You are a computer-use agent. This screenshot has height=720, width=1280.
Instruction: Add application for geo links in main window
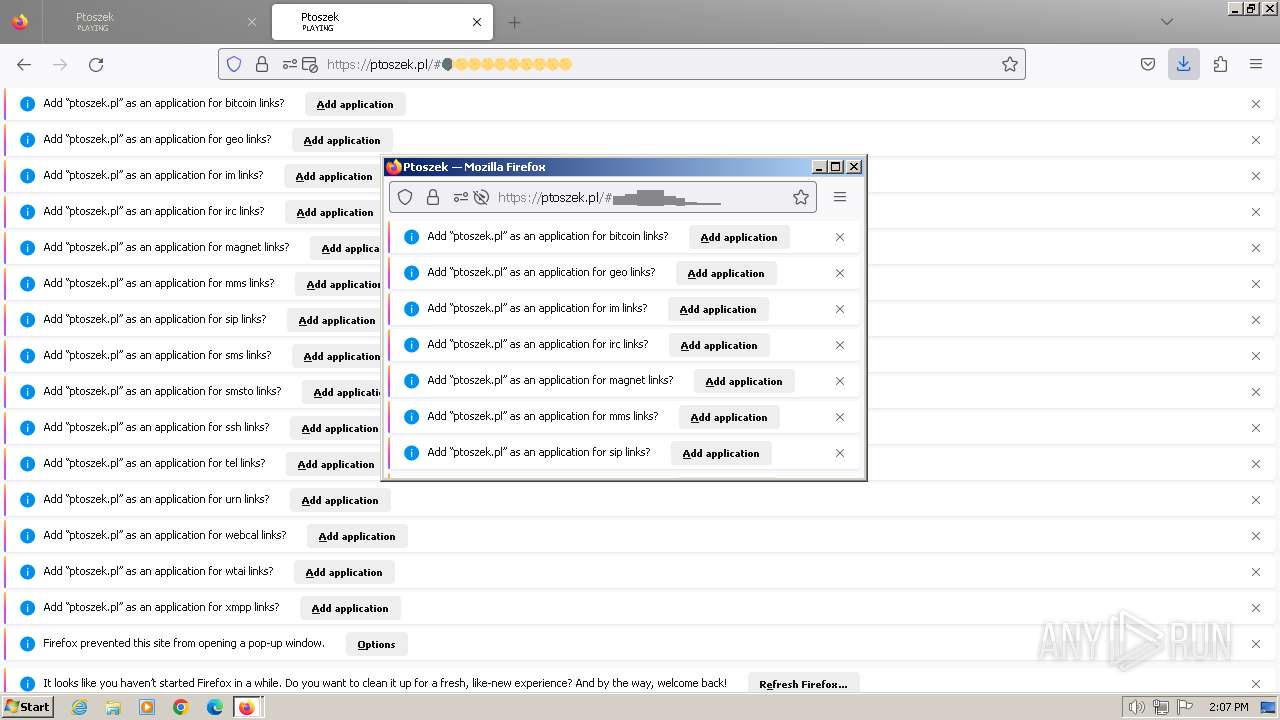[x=342, y=140]
